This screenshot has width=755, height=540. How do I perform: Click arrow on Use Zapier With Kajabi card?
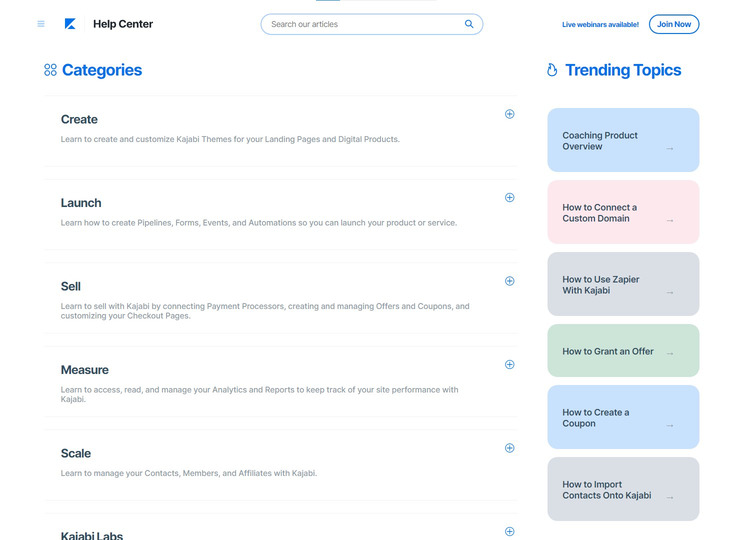(x=670, y=293)
